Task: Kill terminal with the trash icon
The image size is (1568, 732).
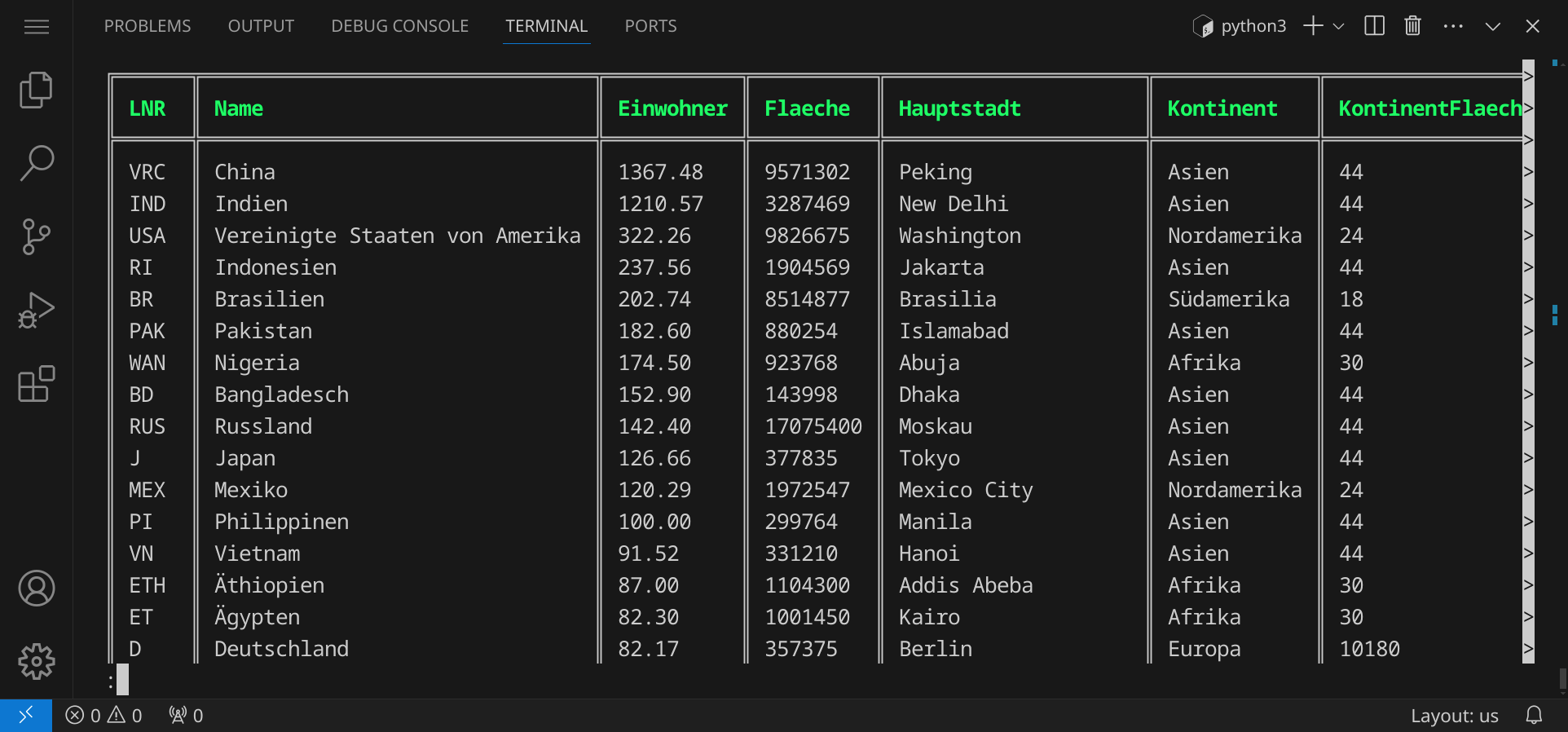Action: coord(1412,26)
